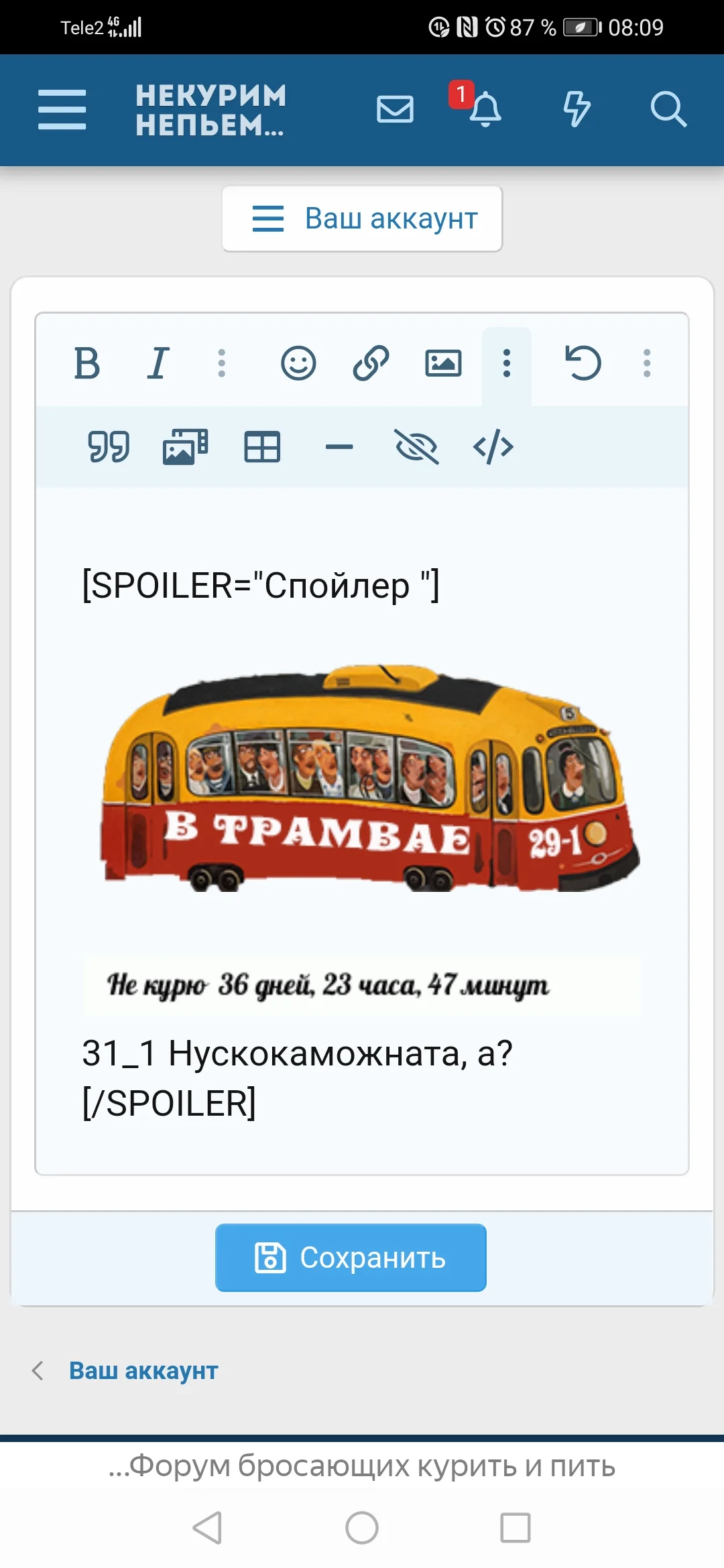Undo the last edit

pyautogui.click(x=583, y=364)
